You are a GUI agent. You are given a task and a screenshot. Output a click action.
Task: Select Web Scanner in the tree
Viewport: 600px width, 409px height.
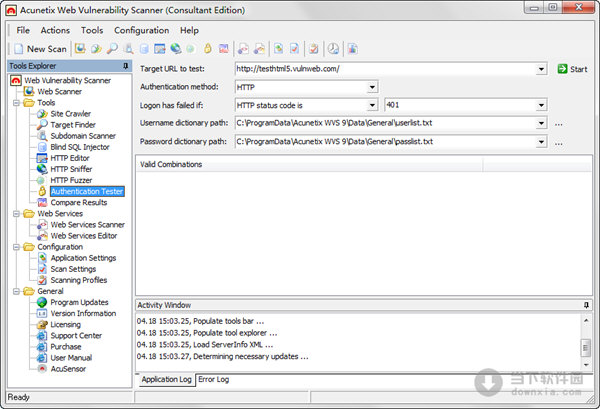pyautogui.click(x=59, y=91)
